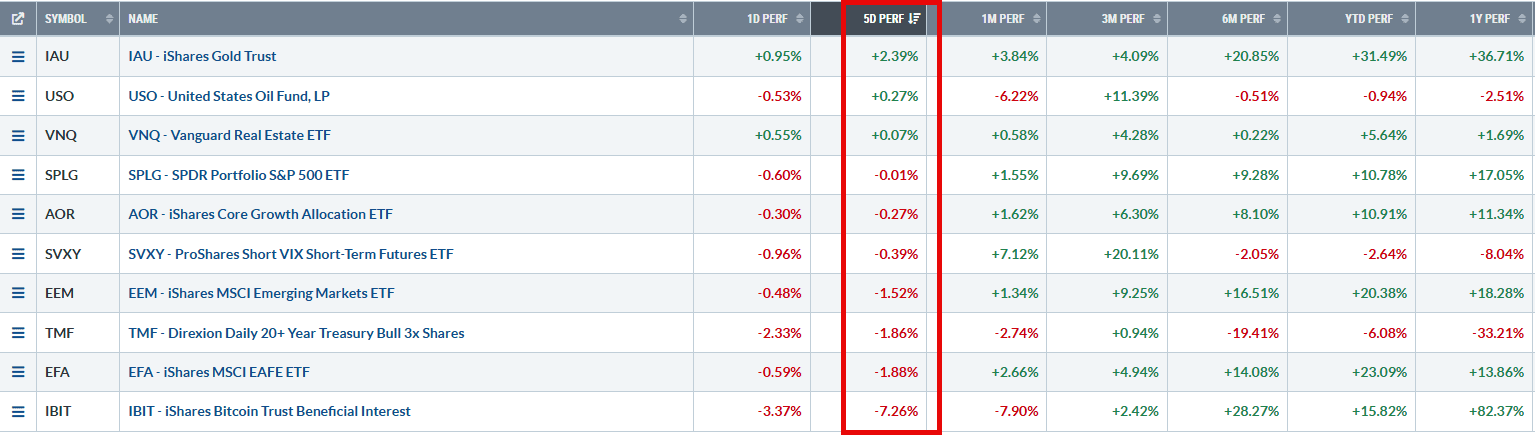The image size is (1535, 435).
Task: Sort by 1M PERF column header
Action: pos(988,18)
